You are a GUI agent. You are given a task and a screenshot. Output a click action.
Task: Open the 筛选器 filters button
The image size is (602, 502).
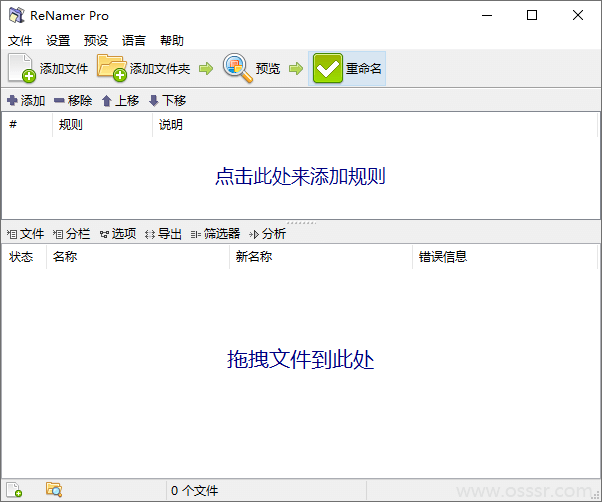215,234
